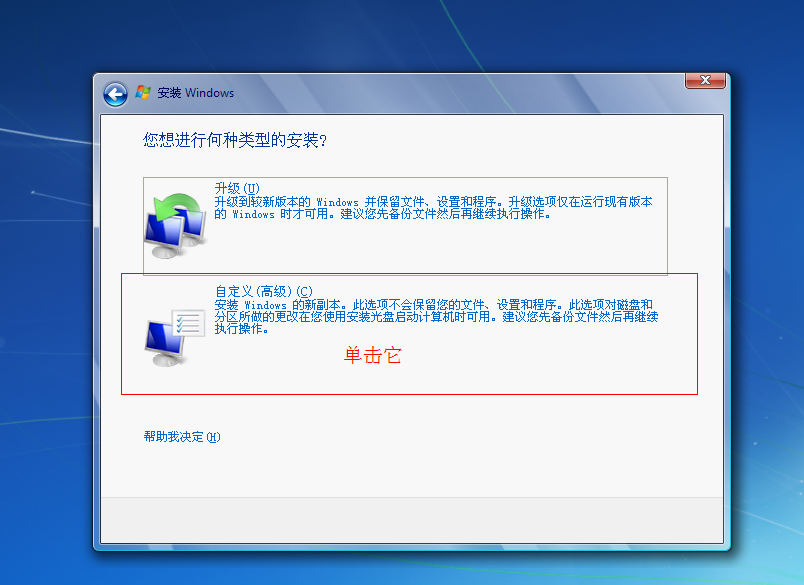Click the Windows flag logo in title bar
The width and height of the screenshot is (804, 585).
[143, 92]
